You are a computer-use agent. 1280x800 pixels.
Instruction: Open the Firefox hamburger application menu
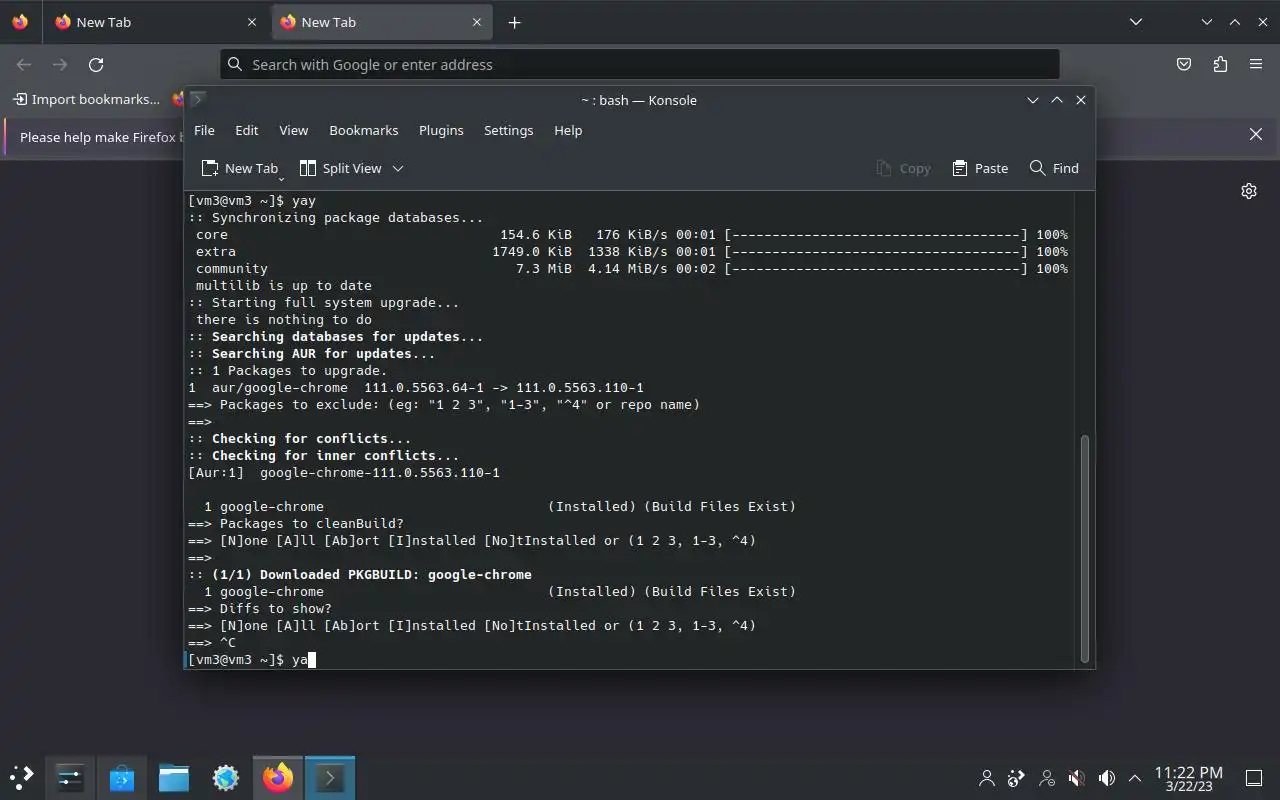[x=1256, y=64]
